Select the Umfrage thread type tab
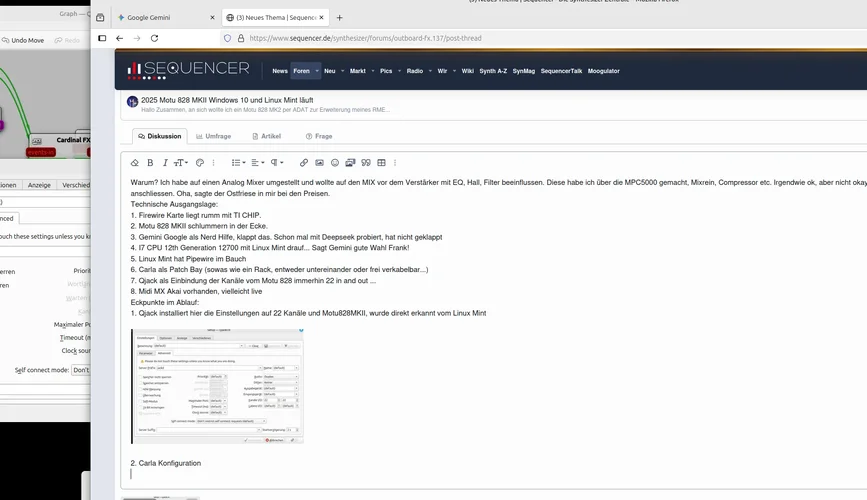 [x=213, y=136]
